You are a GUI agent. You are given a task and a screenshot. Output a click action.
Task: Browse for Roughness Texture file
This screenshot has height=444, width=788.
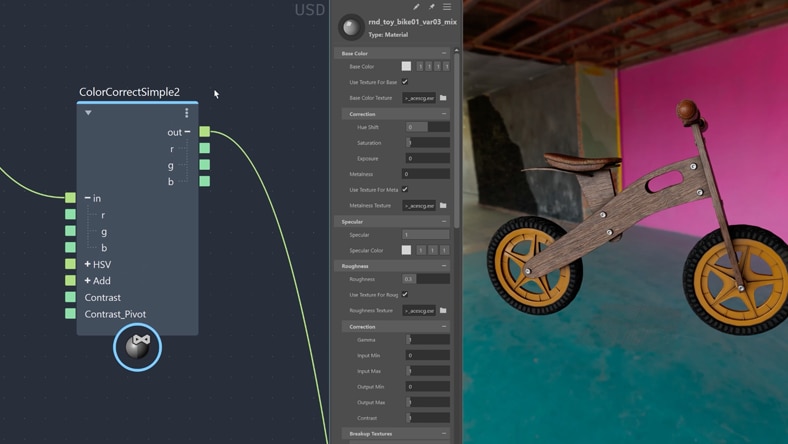443,310
